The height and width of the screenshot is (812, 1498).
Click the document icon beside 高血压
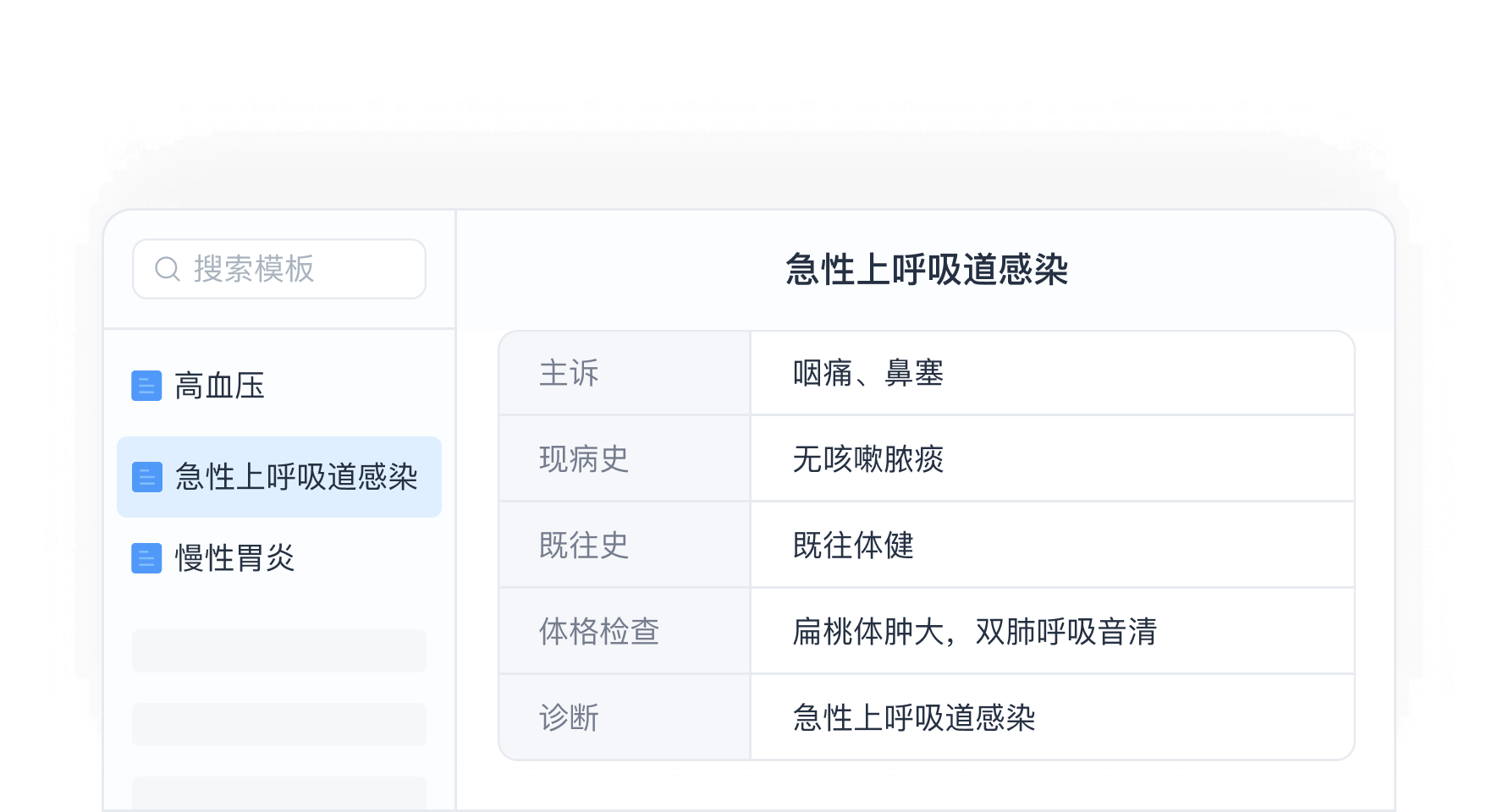146,387
